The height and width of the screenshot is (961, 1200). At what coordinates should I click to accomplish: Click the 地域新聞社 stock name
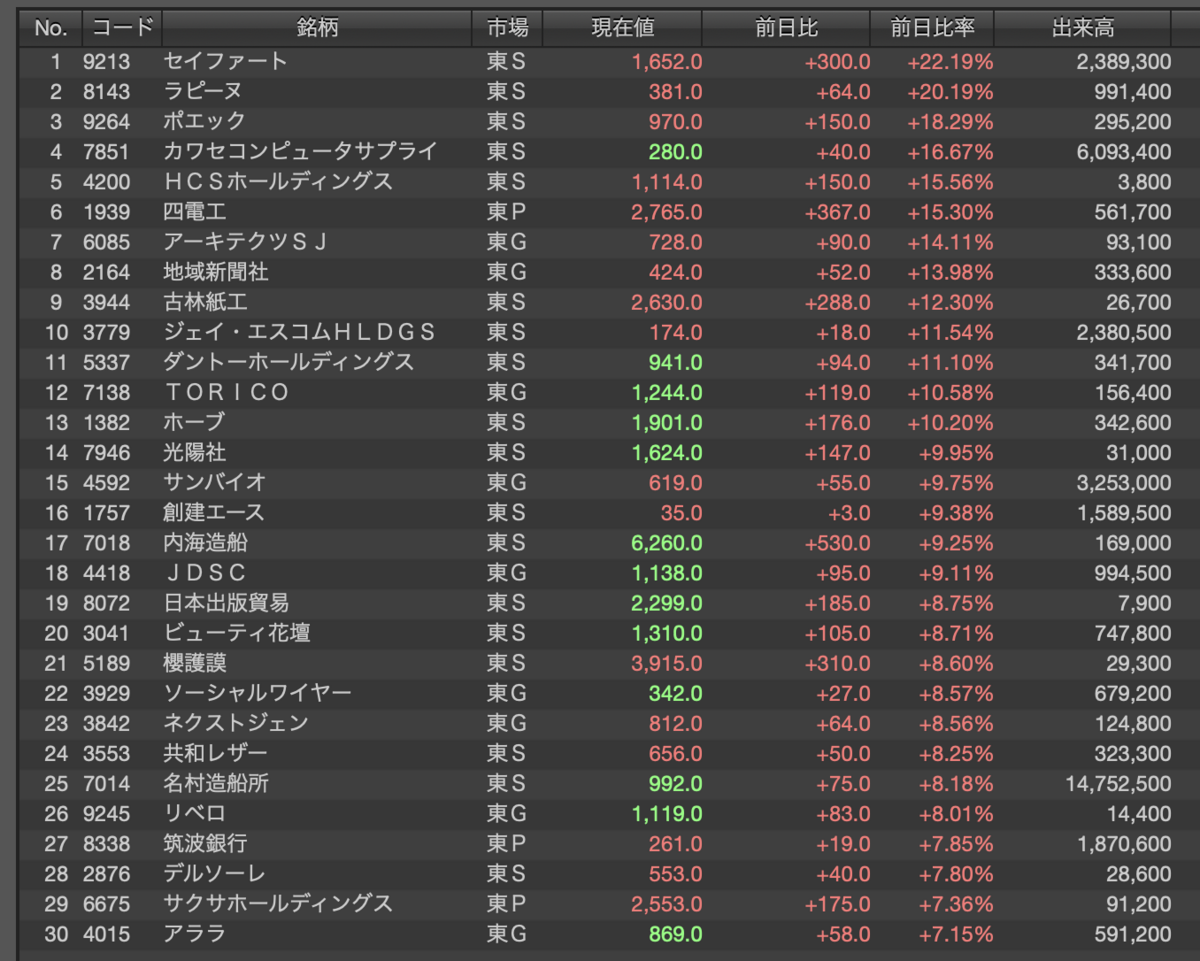click(216, 272)
